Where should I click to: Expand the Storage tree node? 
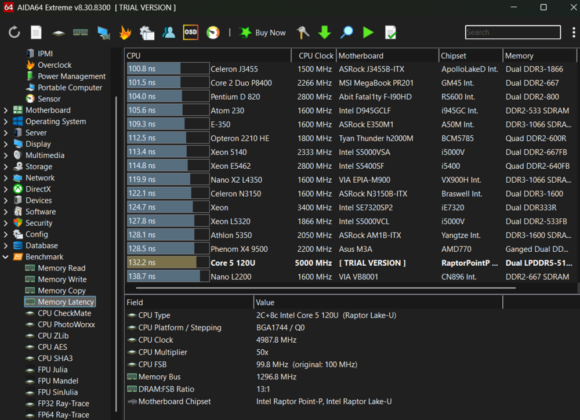[x=6, y=167]
